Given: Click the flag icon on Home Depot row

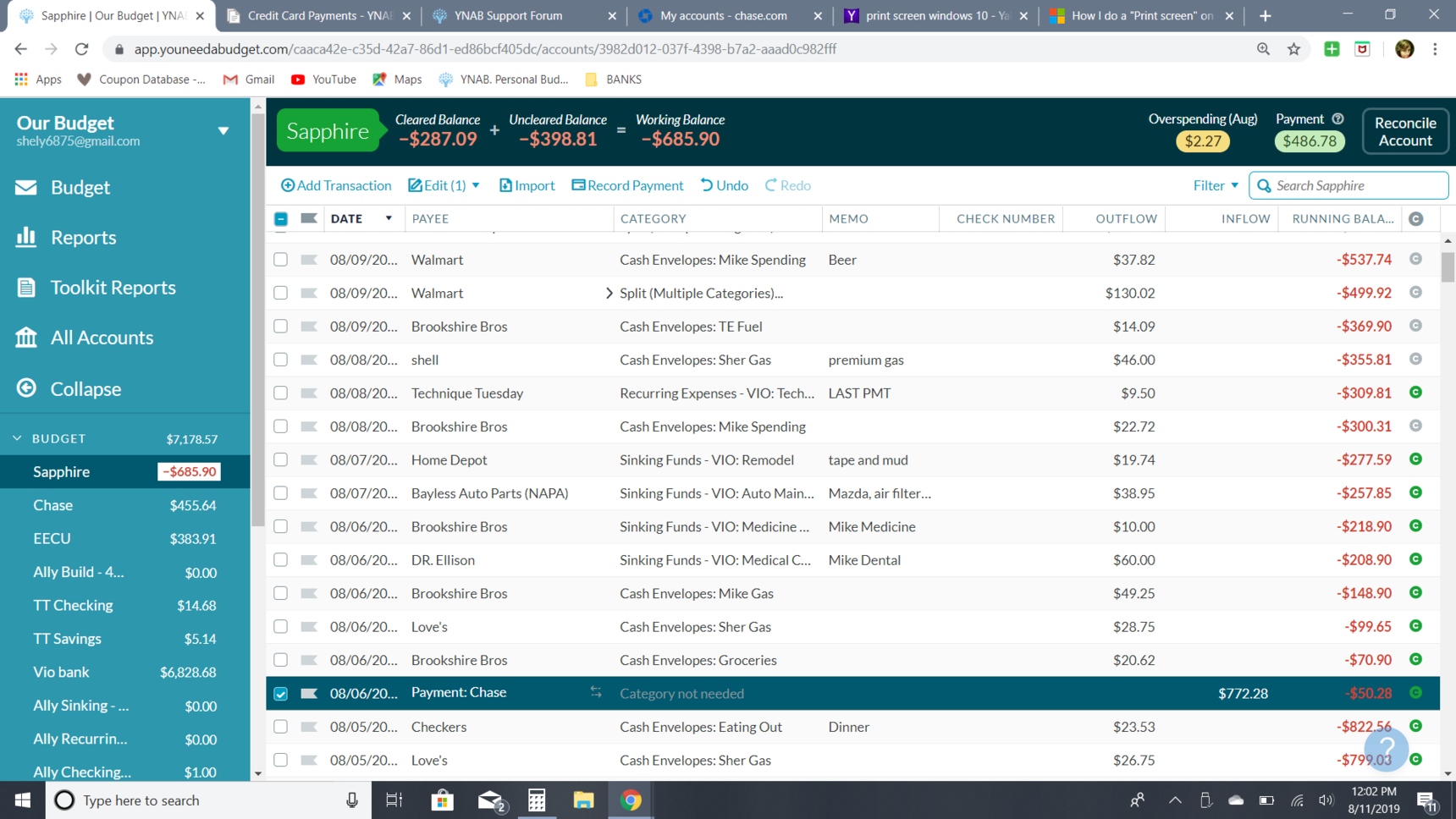Looking at the screenshot, I should tap(309, 459).
